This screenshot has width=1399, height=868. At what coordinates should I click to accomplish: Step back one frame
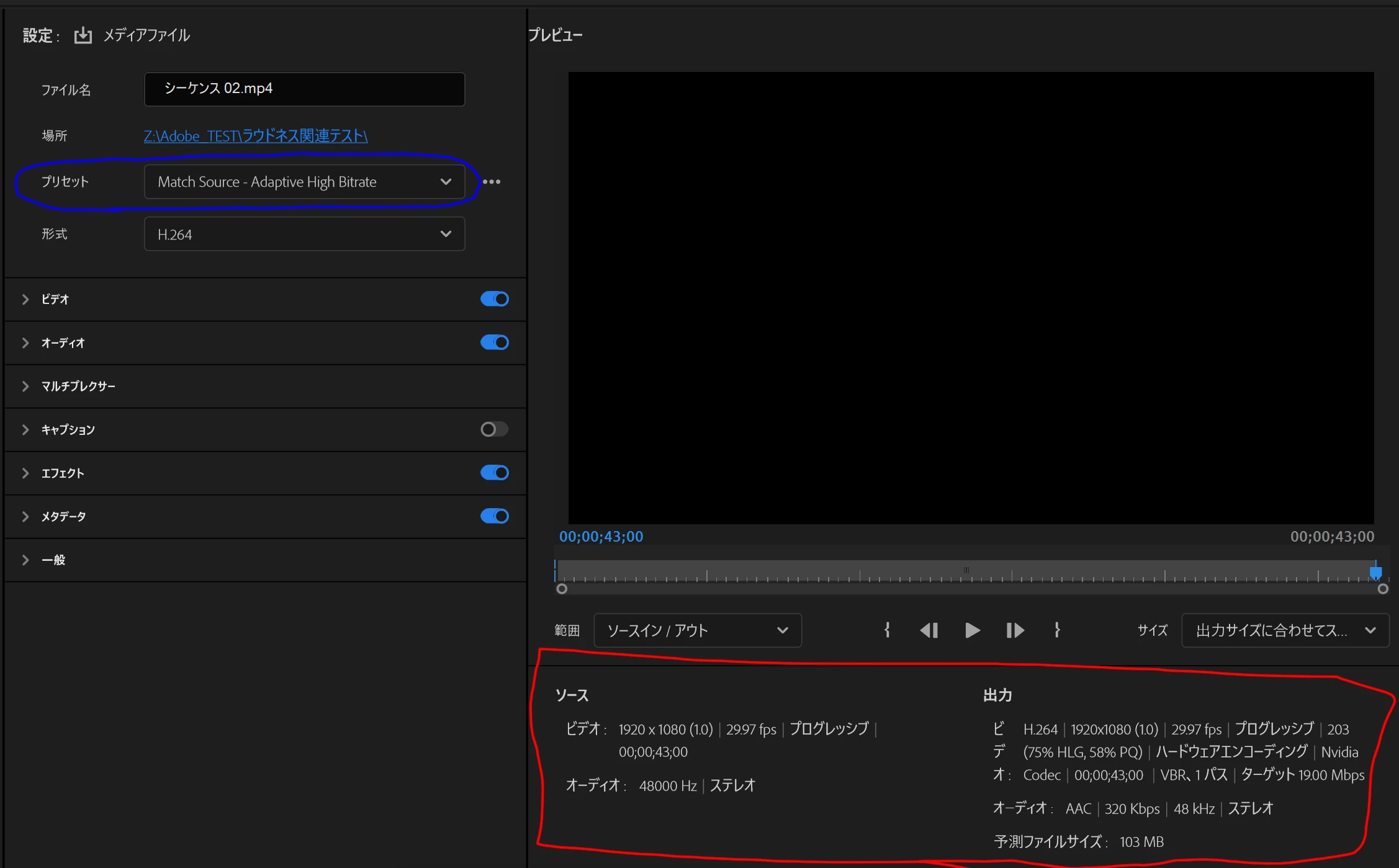pos(929,630)
